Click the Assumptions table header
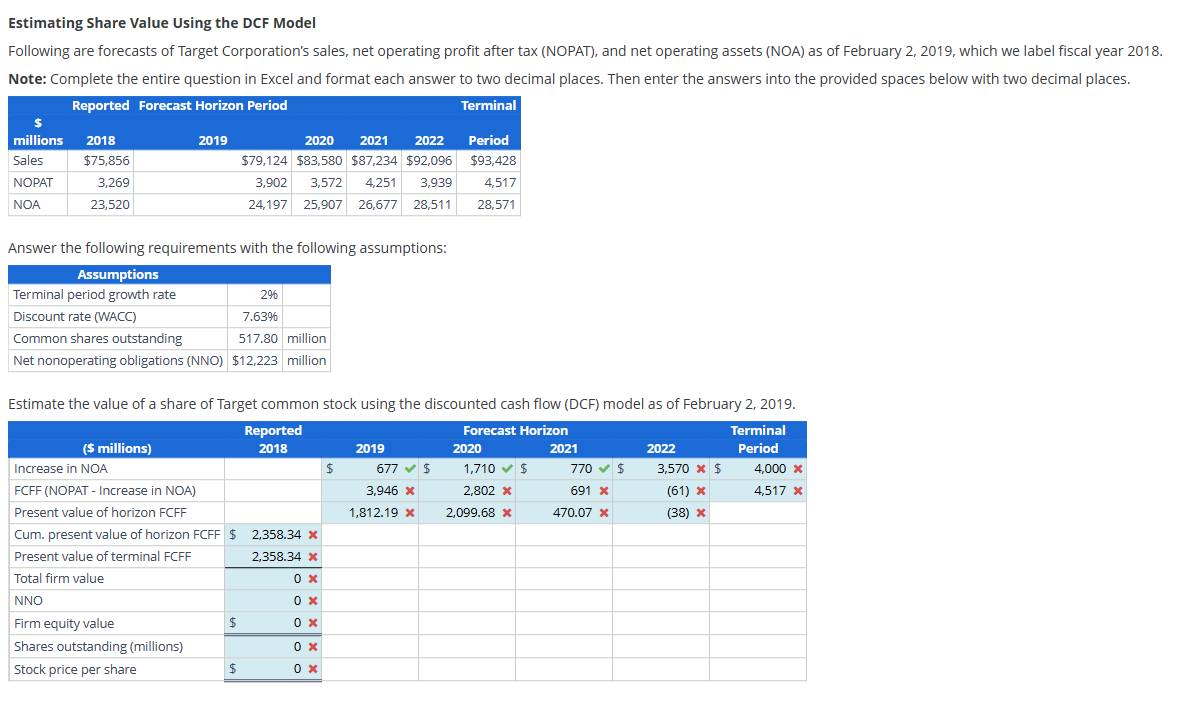This screenshot has height=704, width=1193. tap(170, 275)
